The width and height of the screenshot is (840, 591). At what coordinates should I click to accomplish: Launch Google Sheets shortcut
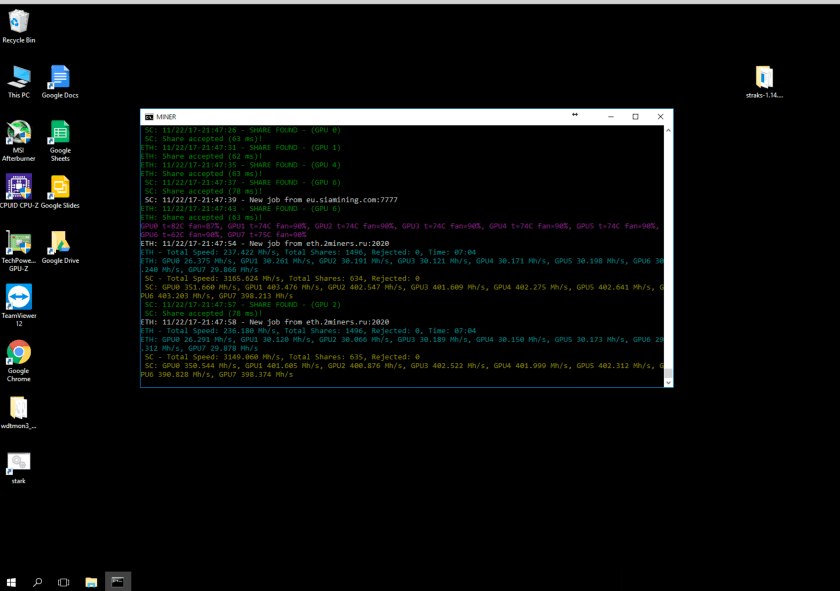(x=60, y=133)
